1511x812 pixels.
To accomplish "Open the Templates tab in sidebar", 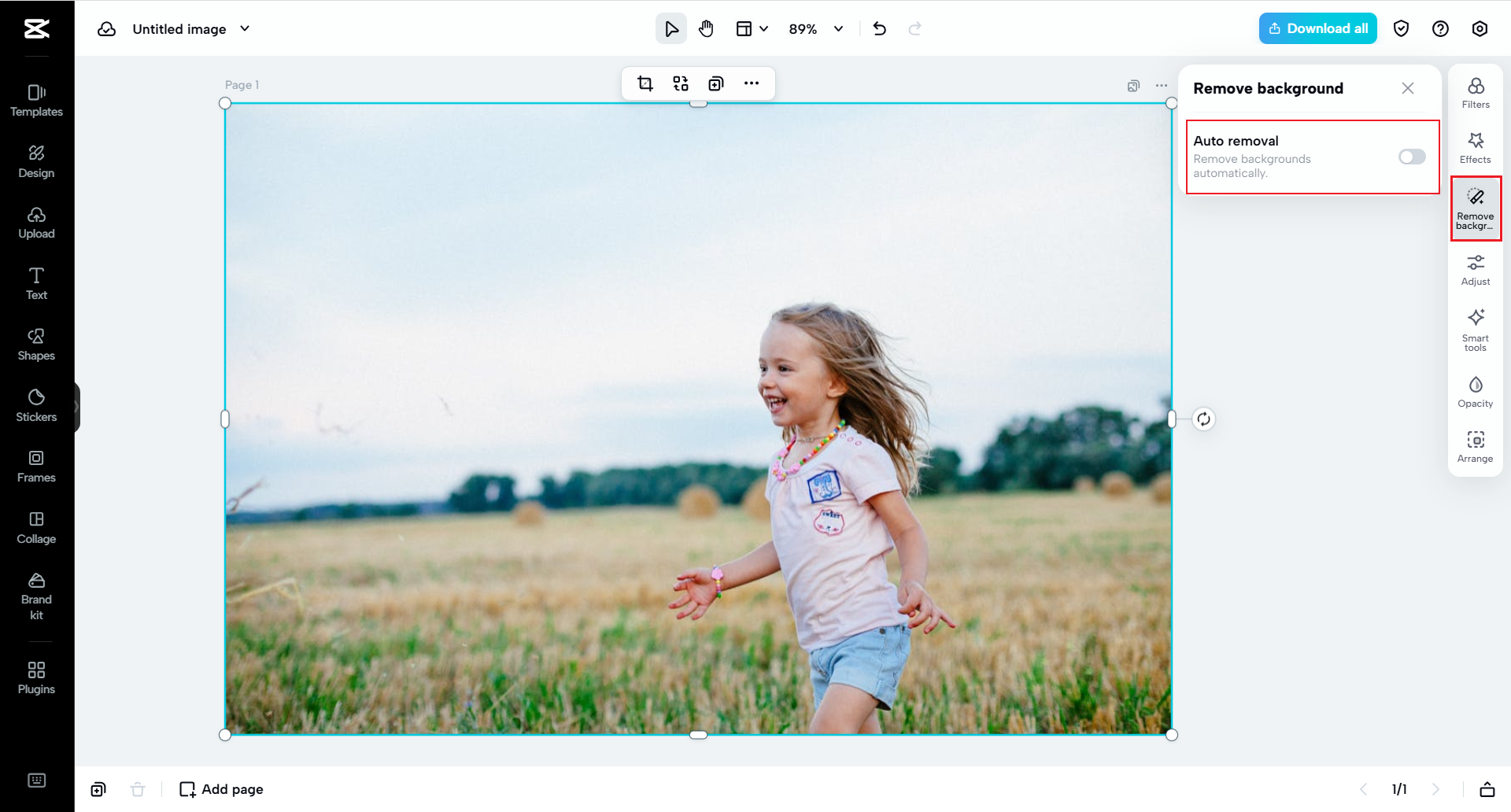I will [36, 100].
